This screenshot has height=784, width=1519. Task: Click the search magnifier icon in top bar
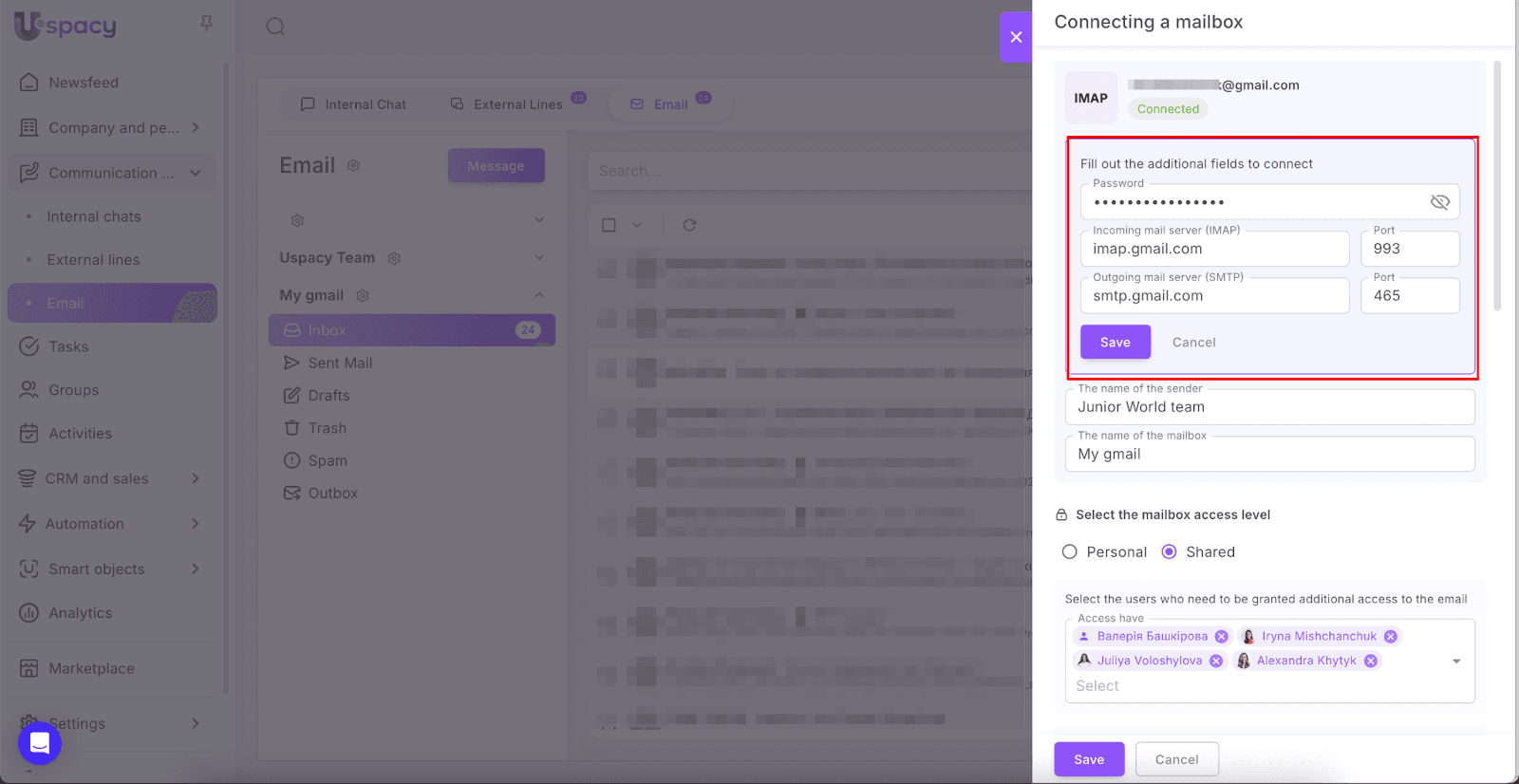(x=275, y=27)
